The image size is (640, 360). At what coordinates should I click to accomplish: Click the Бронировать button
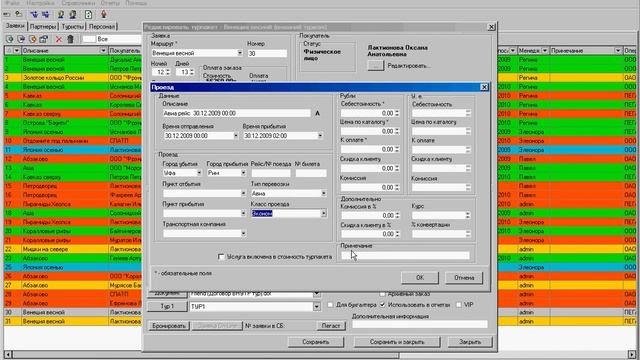(168, 326)
